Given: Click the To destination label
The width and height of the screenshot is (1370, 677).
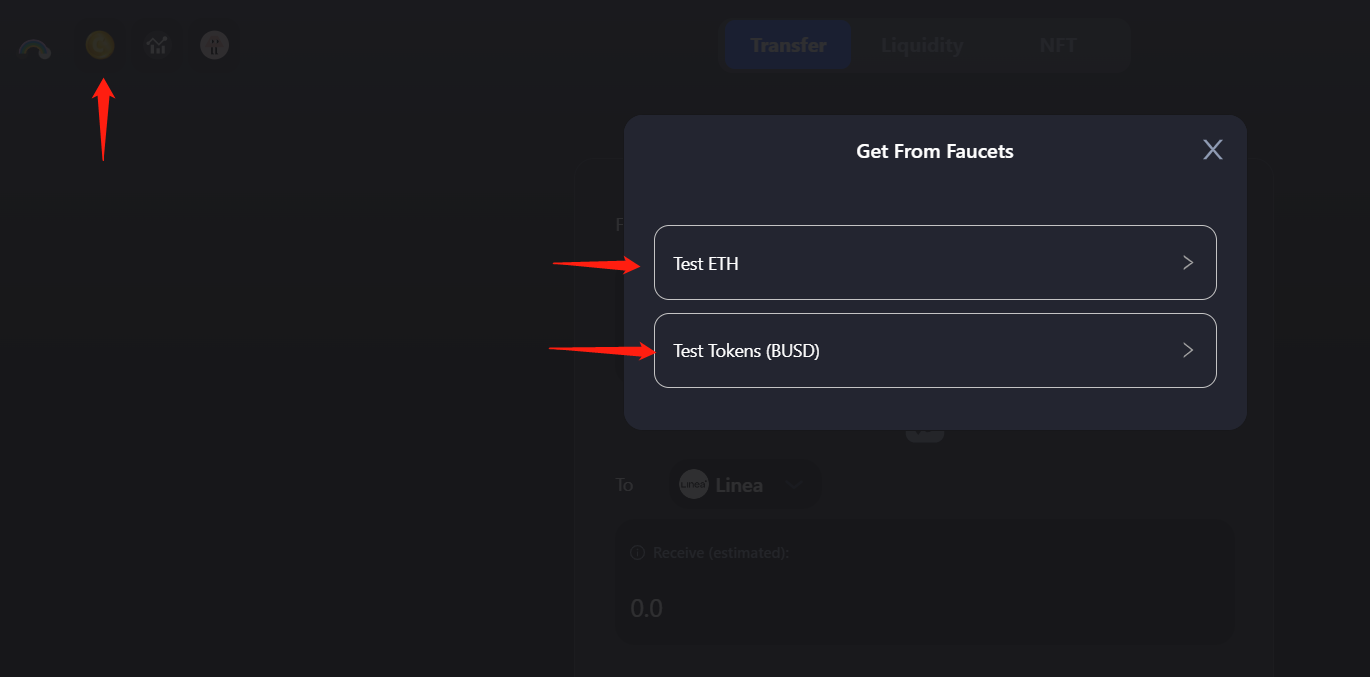Looking at the screenshot, I should [625, 485].
